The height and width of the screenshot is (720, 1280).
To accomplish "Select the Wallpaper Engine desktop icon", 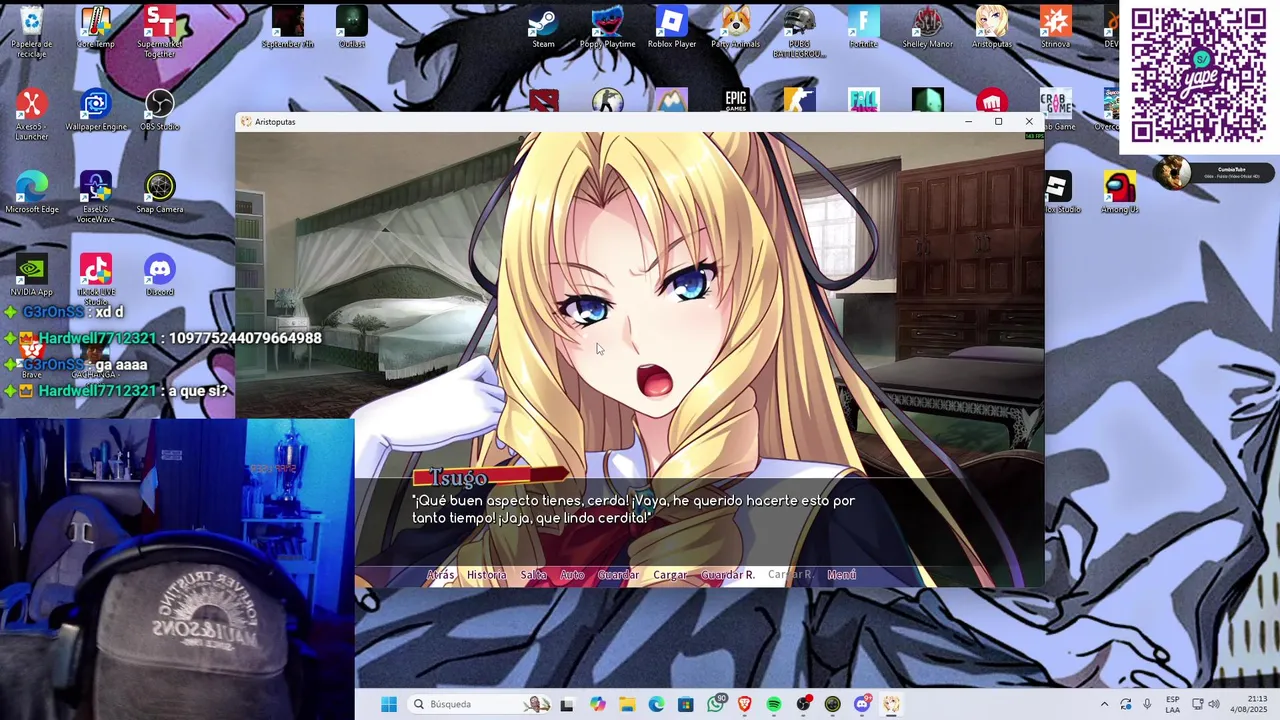I will click(x=95, y=110).
